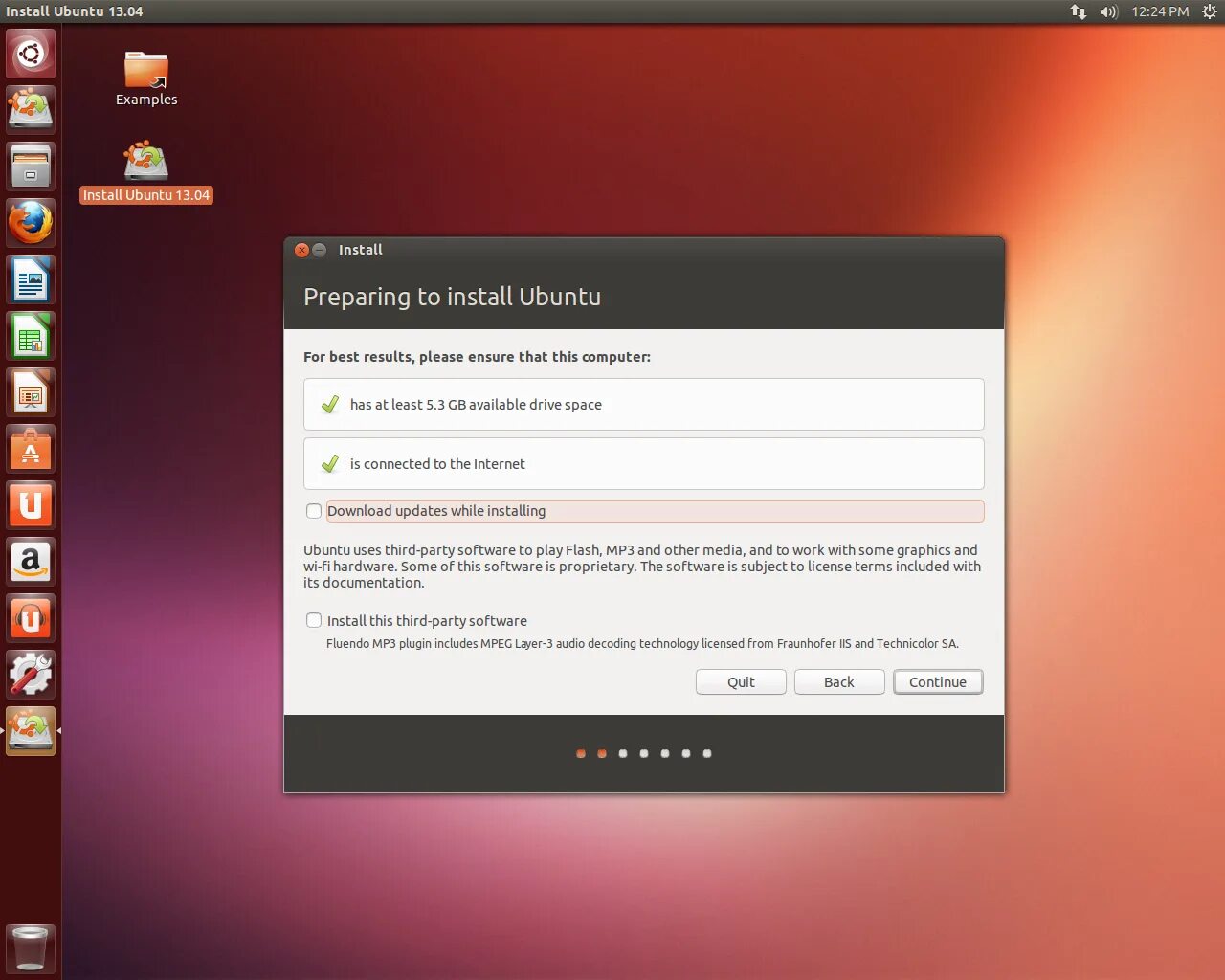Launch Firefox web browser
Screen dimensions: 1225x980
tap(31, 222)
